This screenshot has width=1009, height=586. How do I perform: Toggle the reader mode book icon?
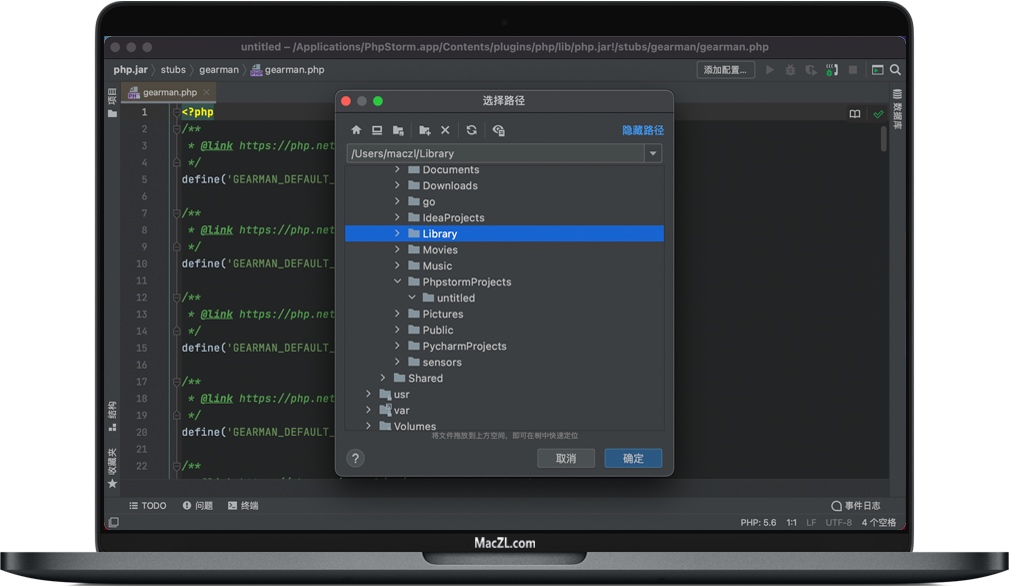point(855,114)
